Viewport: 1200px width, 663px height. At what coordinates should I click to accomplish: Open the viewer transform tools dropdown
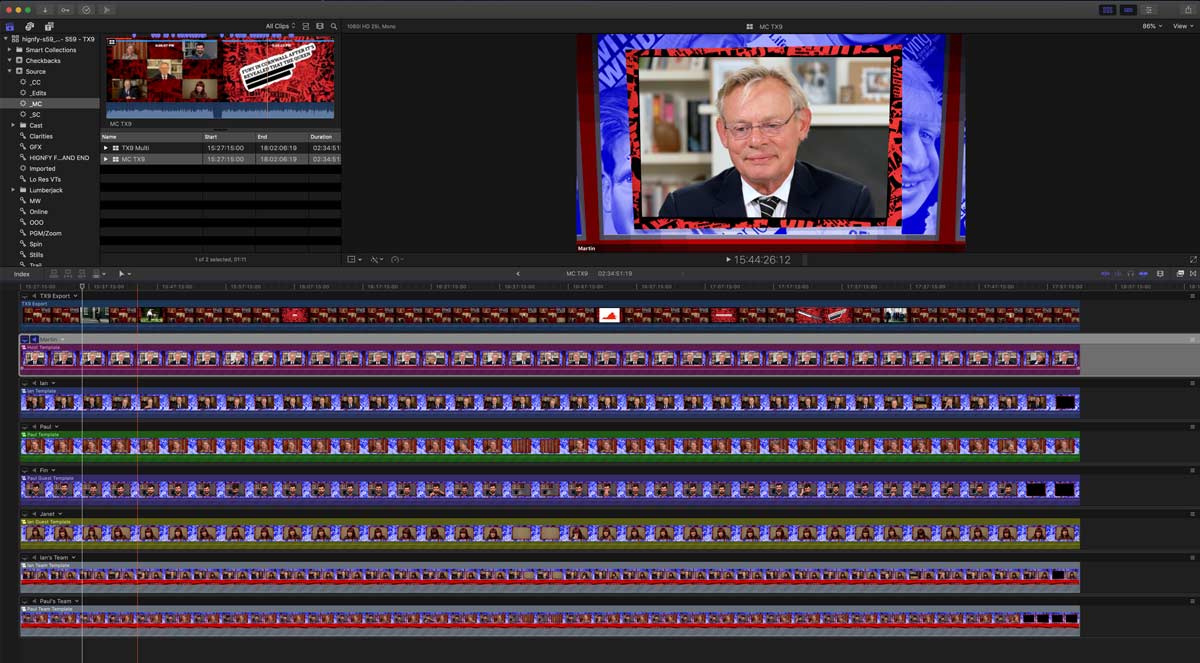point(353,259)
